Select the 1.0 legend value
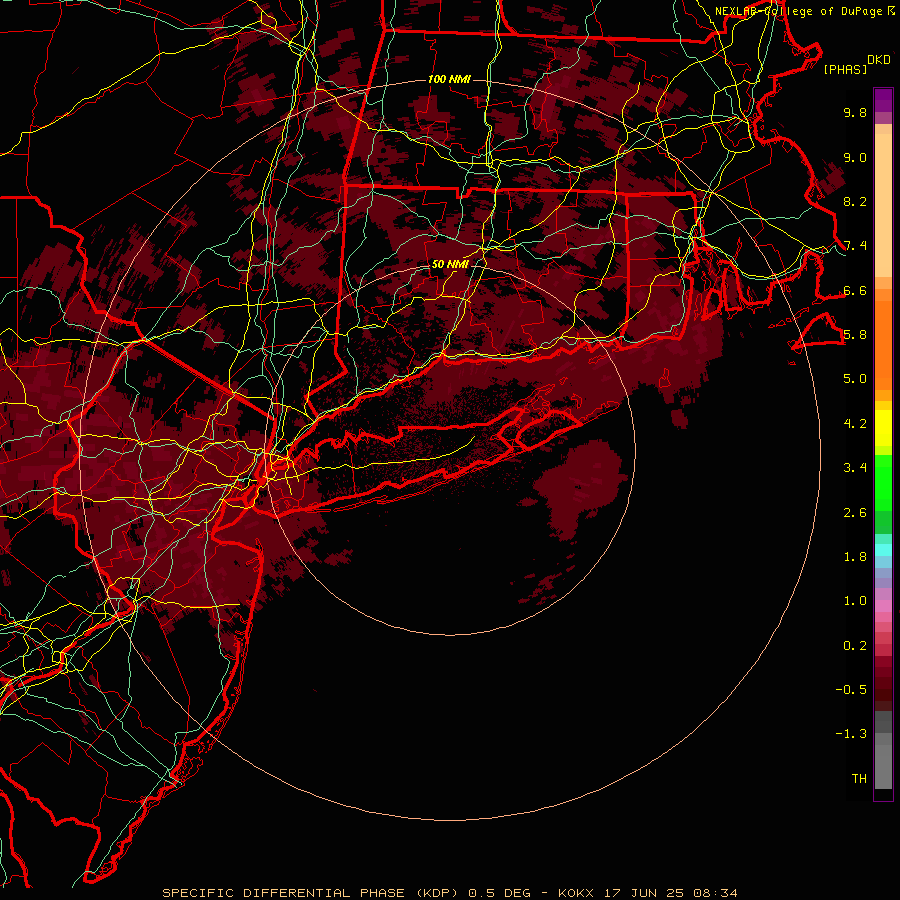This screenshot has height=900, width=900. pos(855,601)
